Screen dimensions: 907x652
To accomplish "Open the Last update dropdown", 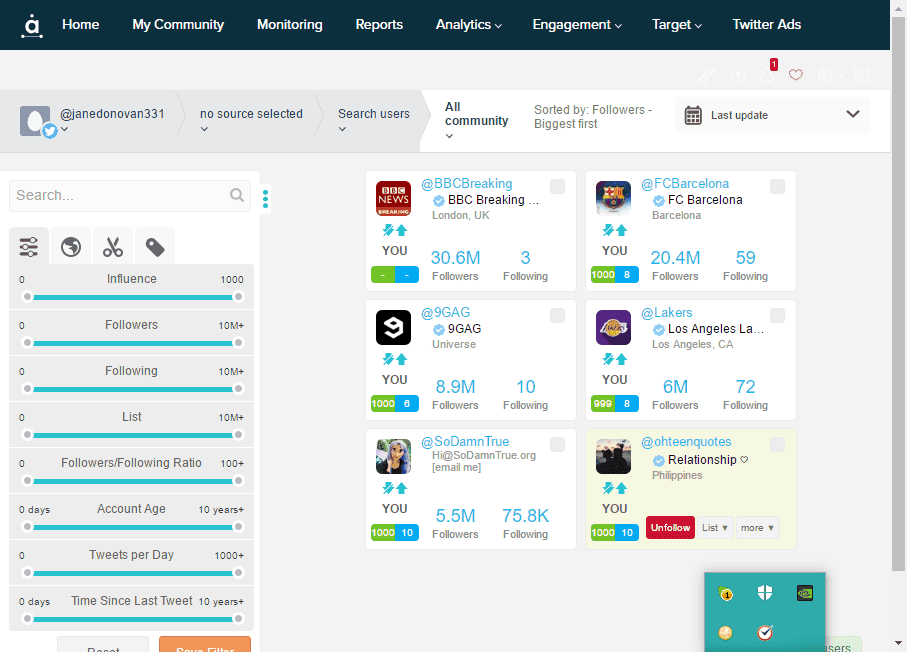I will pyautogui.click(x=772, y=115).
